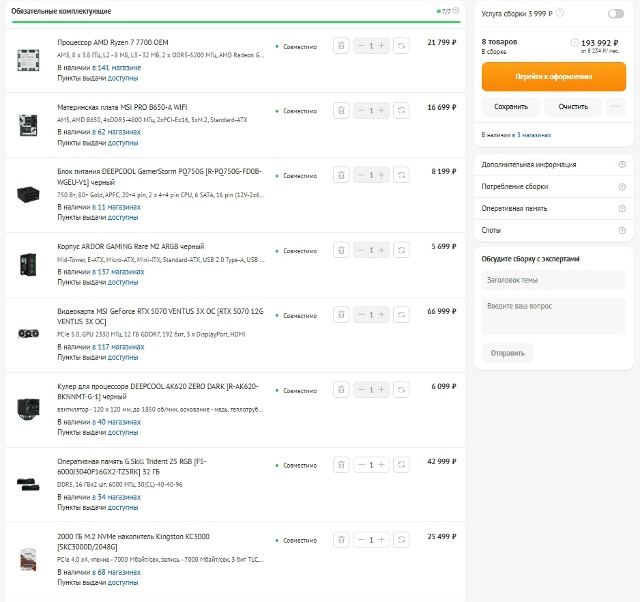Viewport: 640px width, 602px height.
Task: Click the Сохранить button
Action: 511,106
